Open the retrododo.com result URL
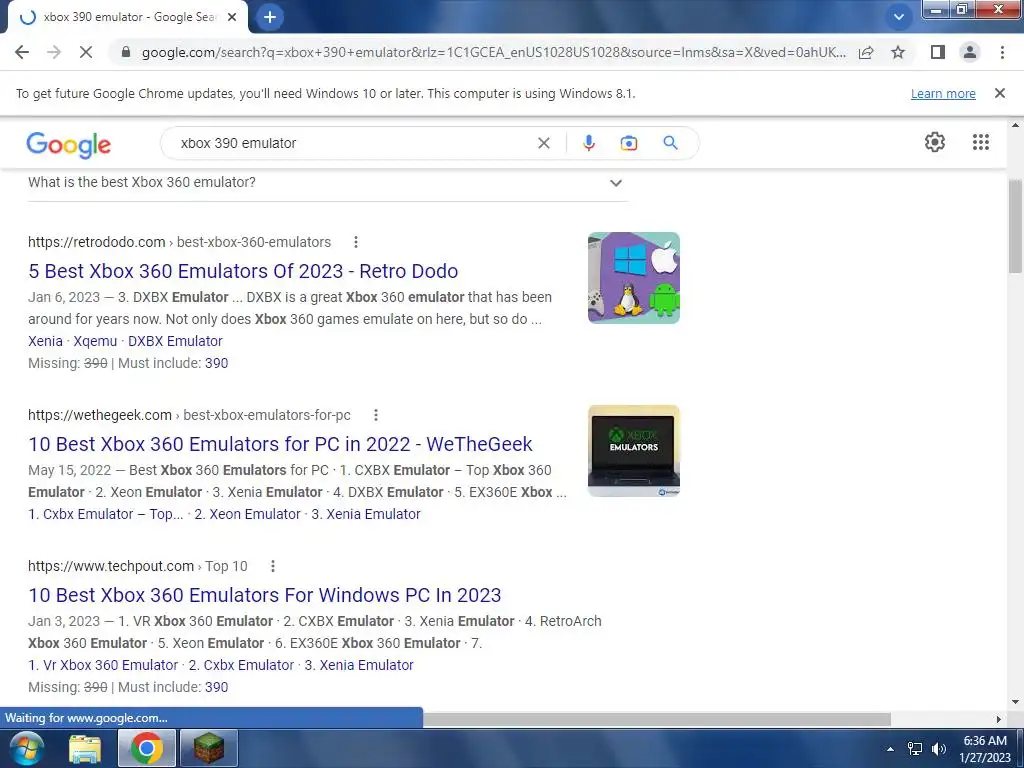The height and width of the screenshot is (768, 1024). [x=179, y=242]
